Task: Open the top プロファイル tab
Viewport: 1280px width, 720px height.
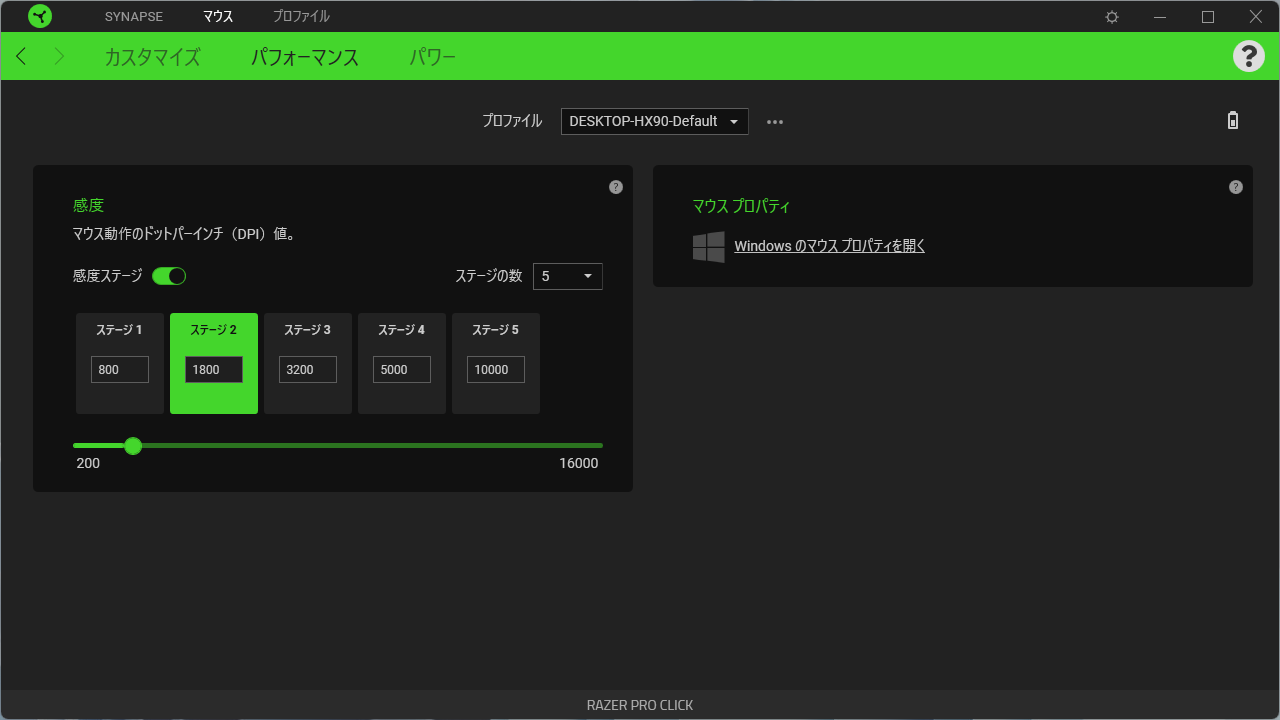Action: pos(301,17)
